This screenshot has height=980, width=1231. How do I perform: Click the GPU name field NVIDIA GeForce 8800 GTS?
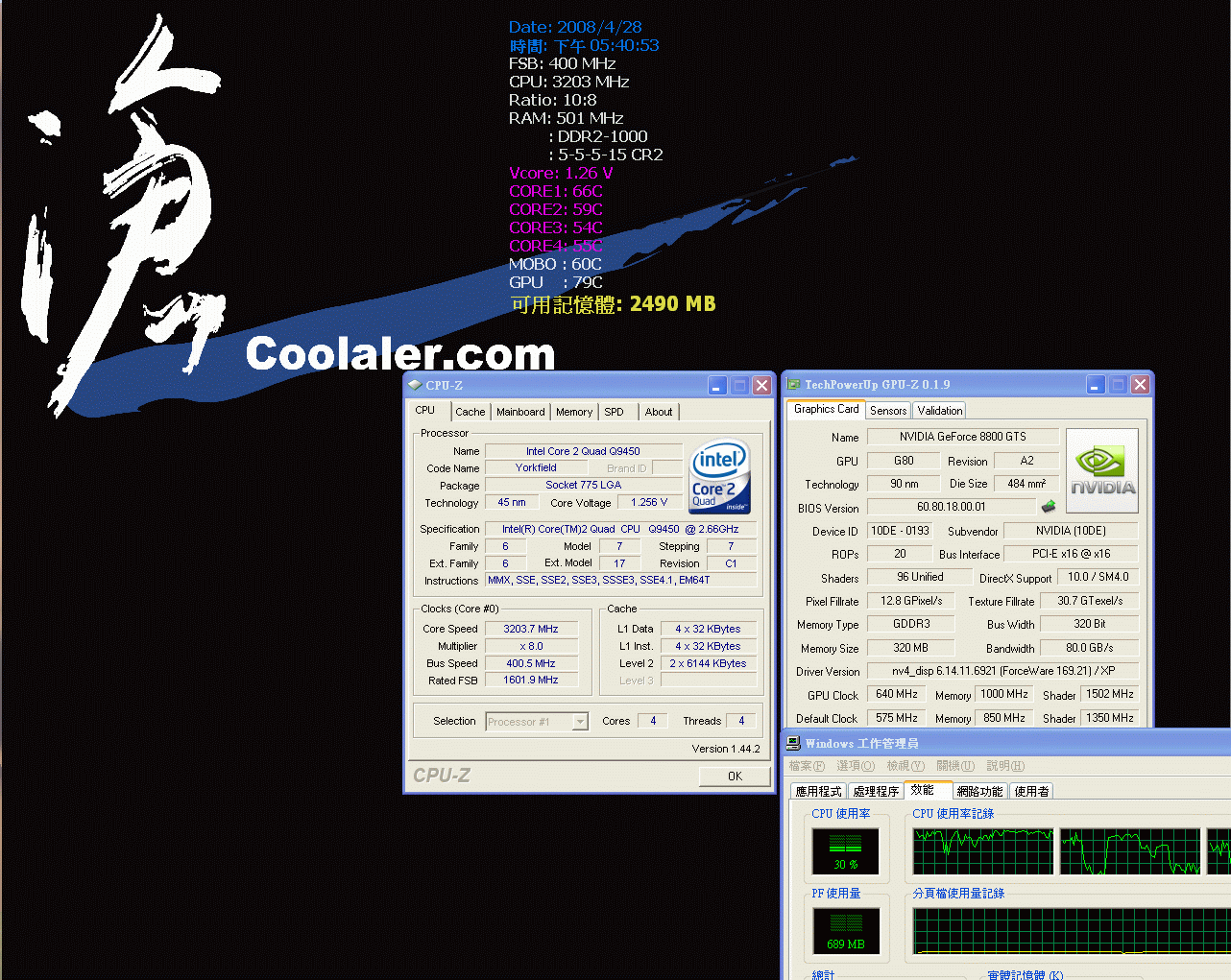pyautogui.click(x=962, y=437)
